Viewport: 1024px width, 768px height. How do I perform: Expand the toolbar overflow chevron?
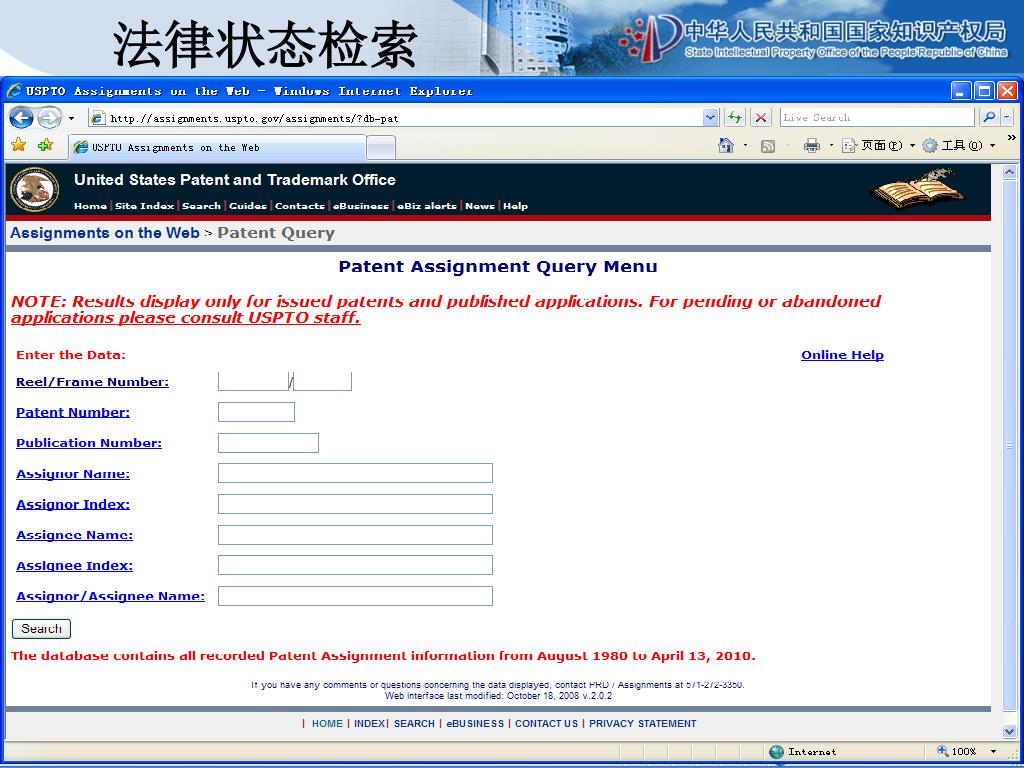1012,138
